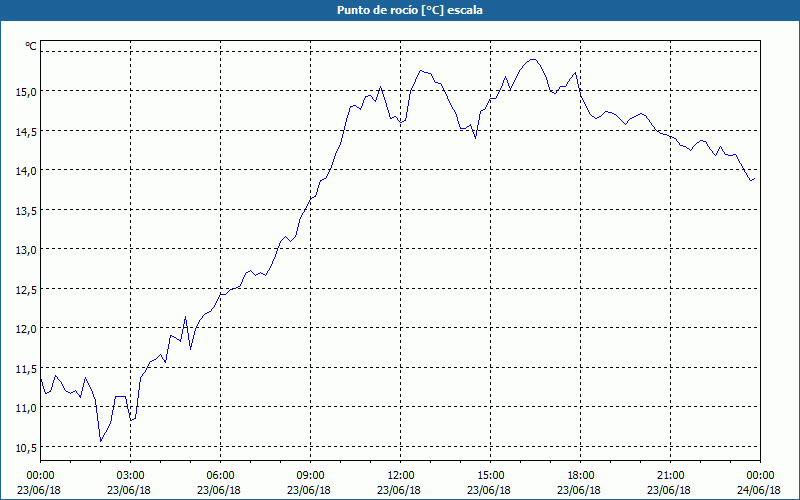Select the 23/06/18 date under 21:00
This screenshot has height=500, width=800.
669,490
